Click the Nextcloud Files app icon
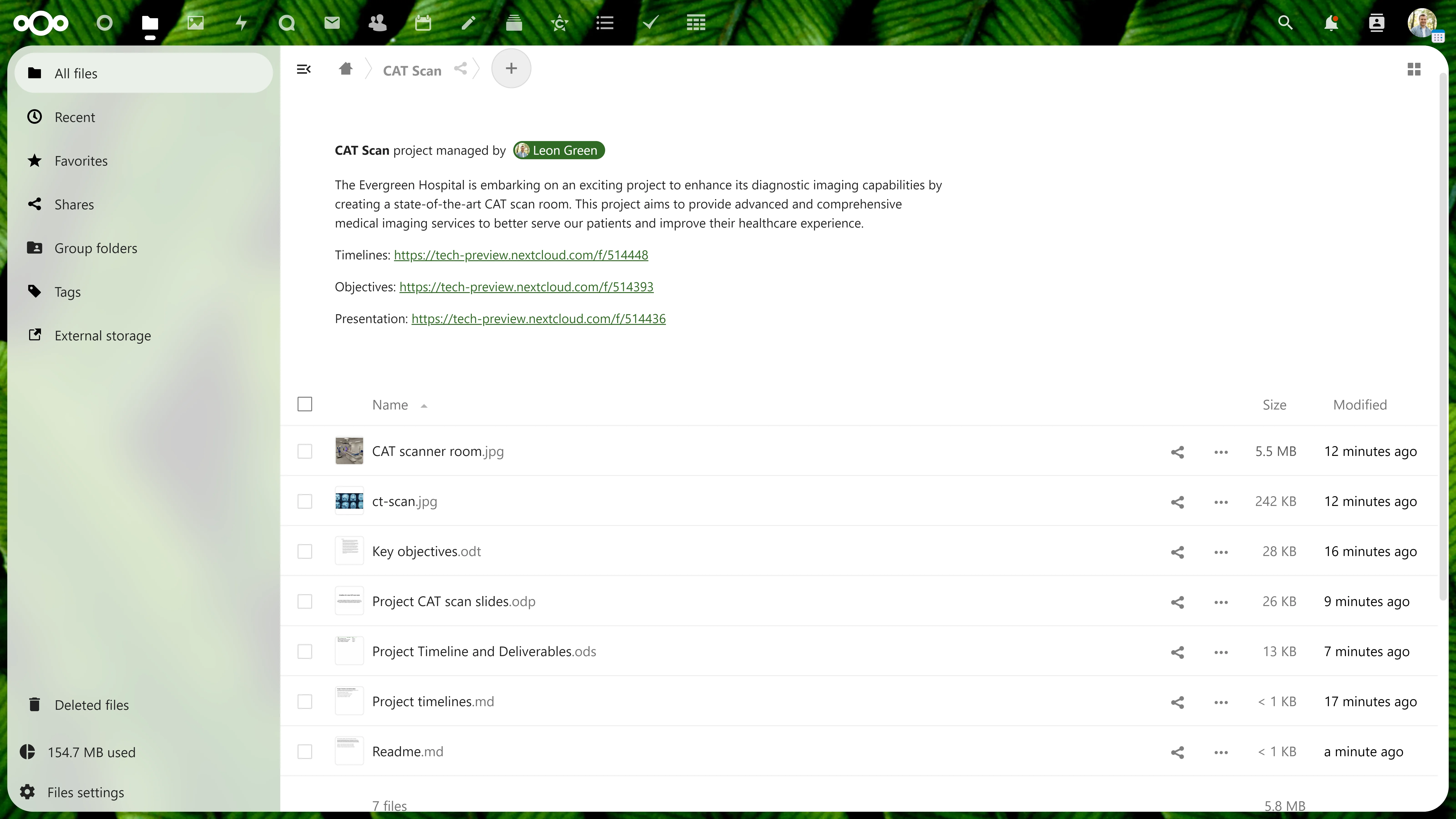 tap(150, 22)
